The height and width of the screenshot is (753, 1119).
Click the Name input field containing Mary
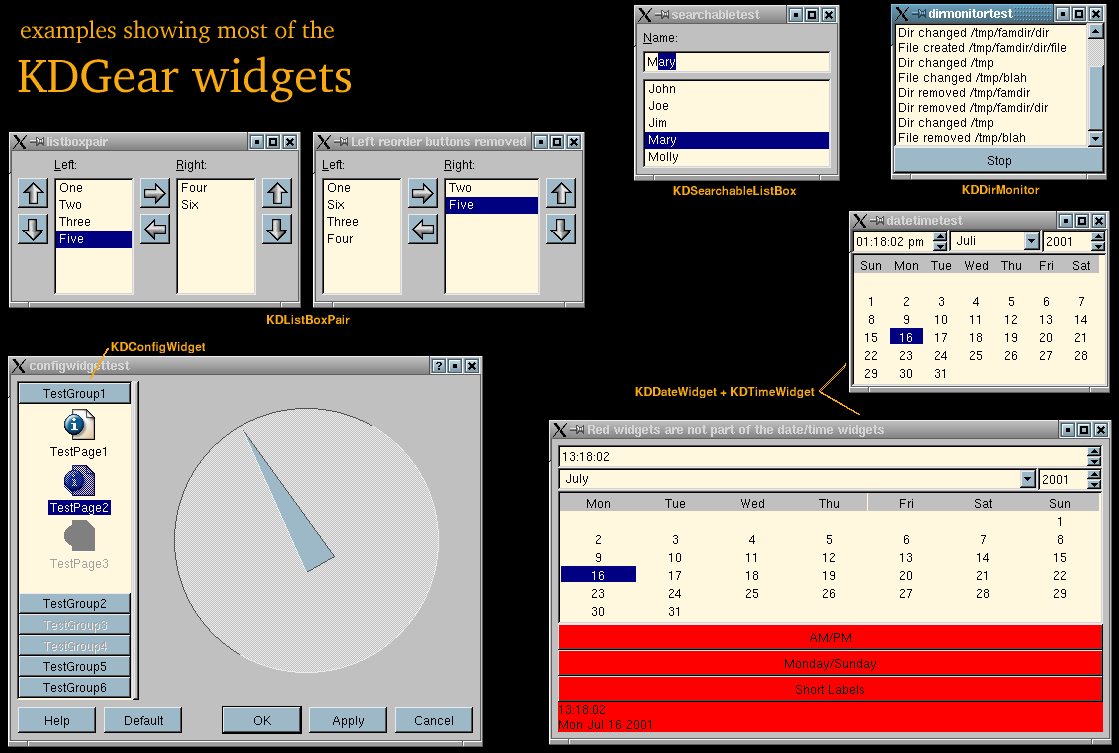click(x=736, y=62)
